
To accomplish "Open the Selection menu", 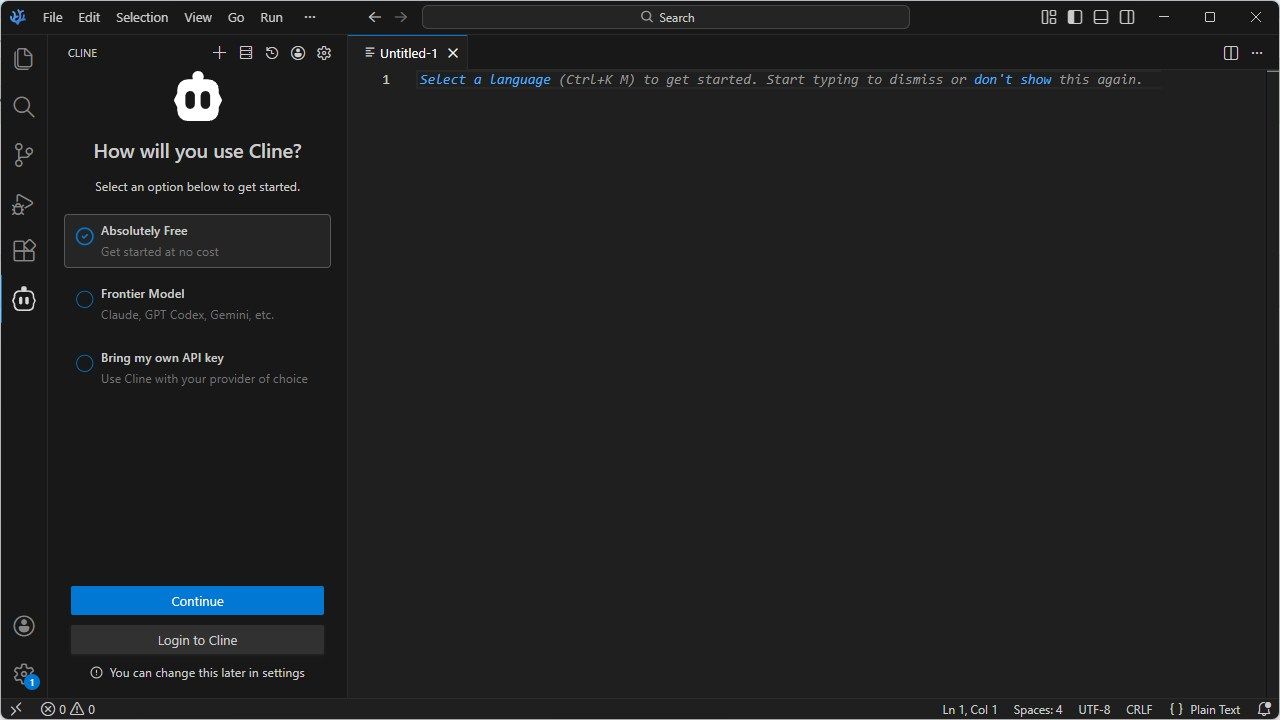I will [142, 17].
